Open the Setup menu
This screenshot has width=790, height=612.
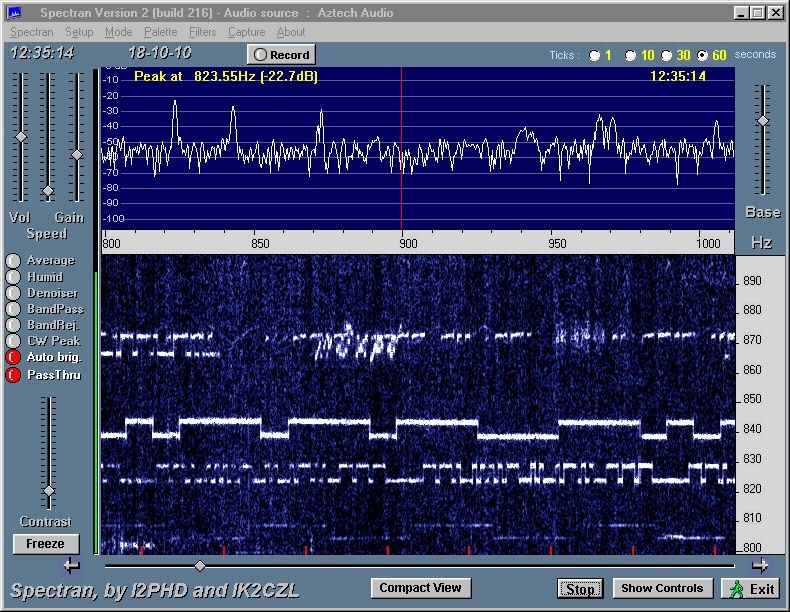(79, 32)
